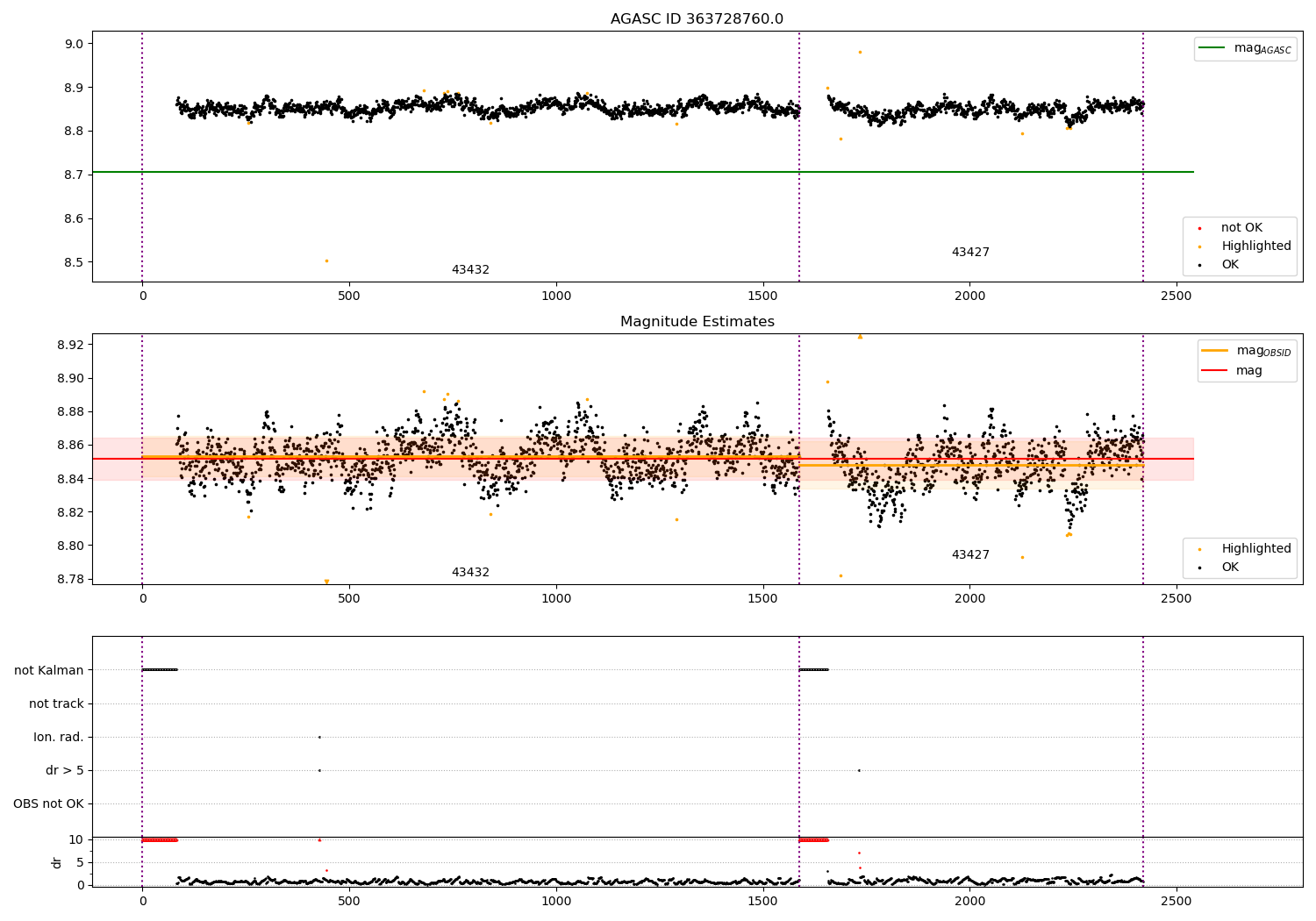Click the 2000 x-axis tick of the bottom plot
This screenshot has height=921, width=1316.
pos(969,901)
